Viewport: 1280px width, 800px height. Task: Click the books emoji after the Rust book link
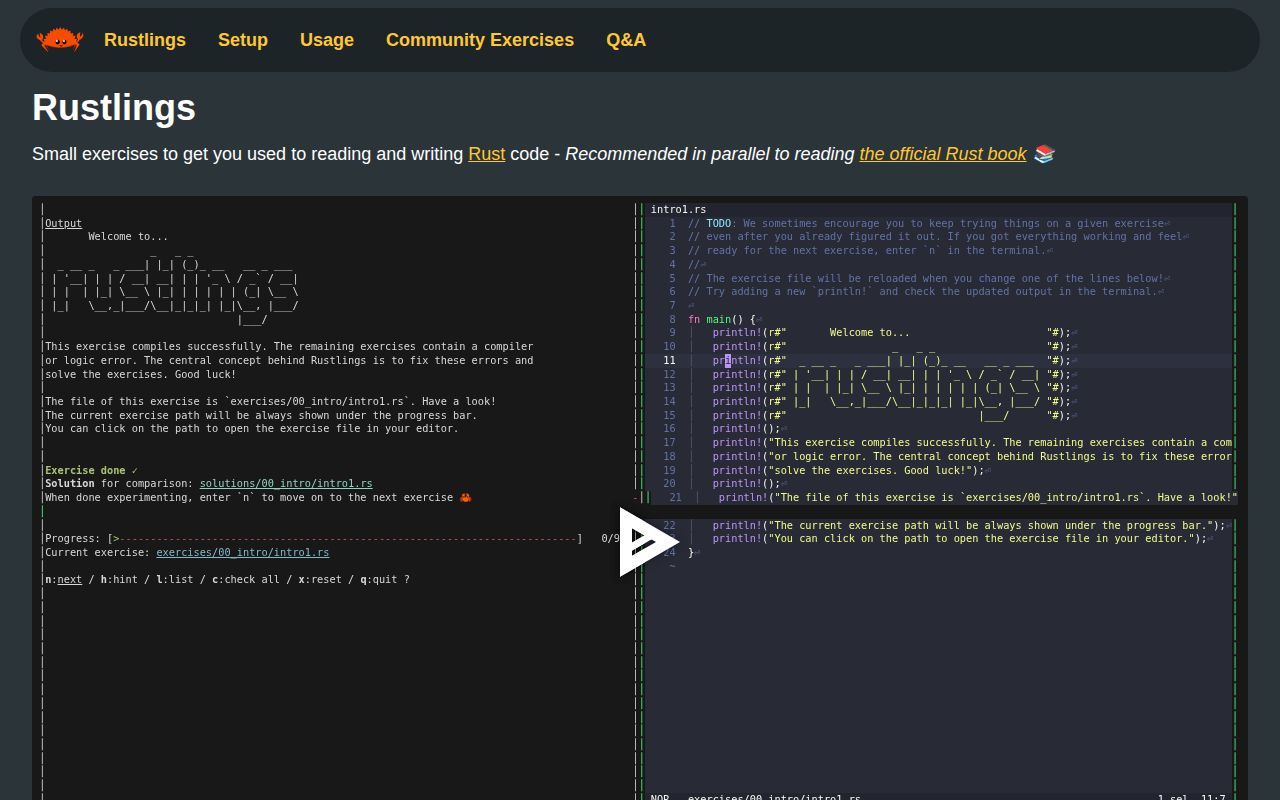pos(1044,154)
